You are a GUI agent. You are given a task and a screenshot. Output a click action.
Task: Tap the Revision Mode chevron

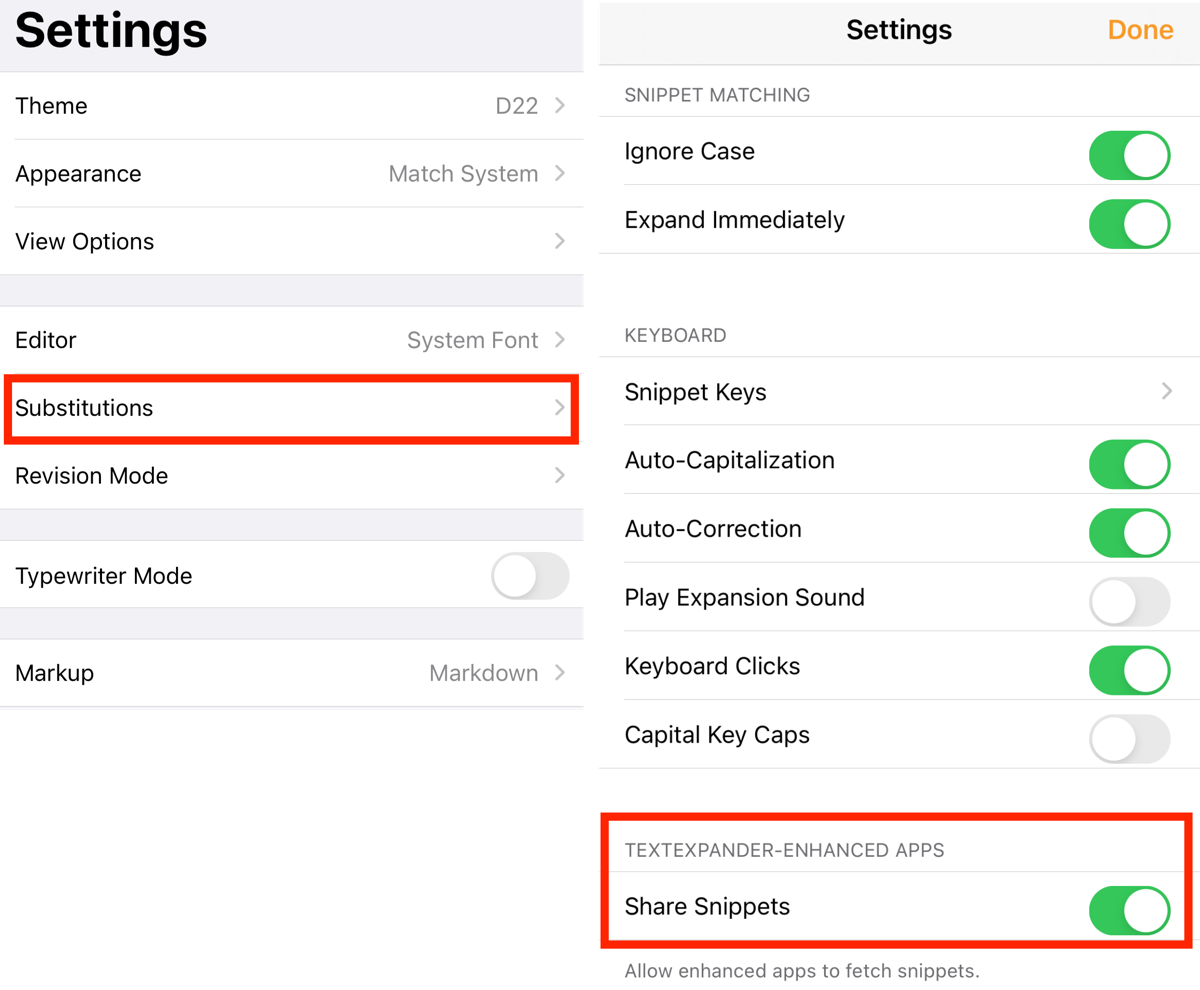(x=559, y=476)
